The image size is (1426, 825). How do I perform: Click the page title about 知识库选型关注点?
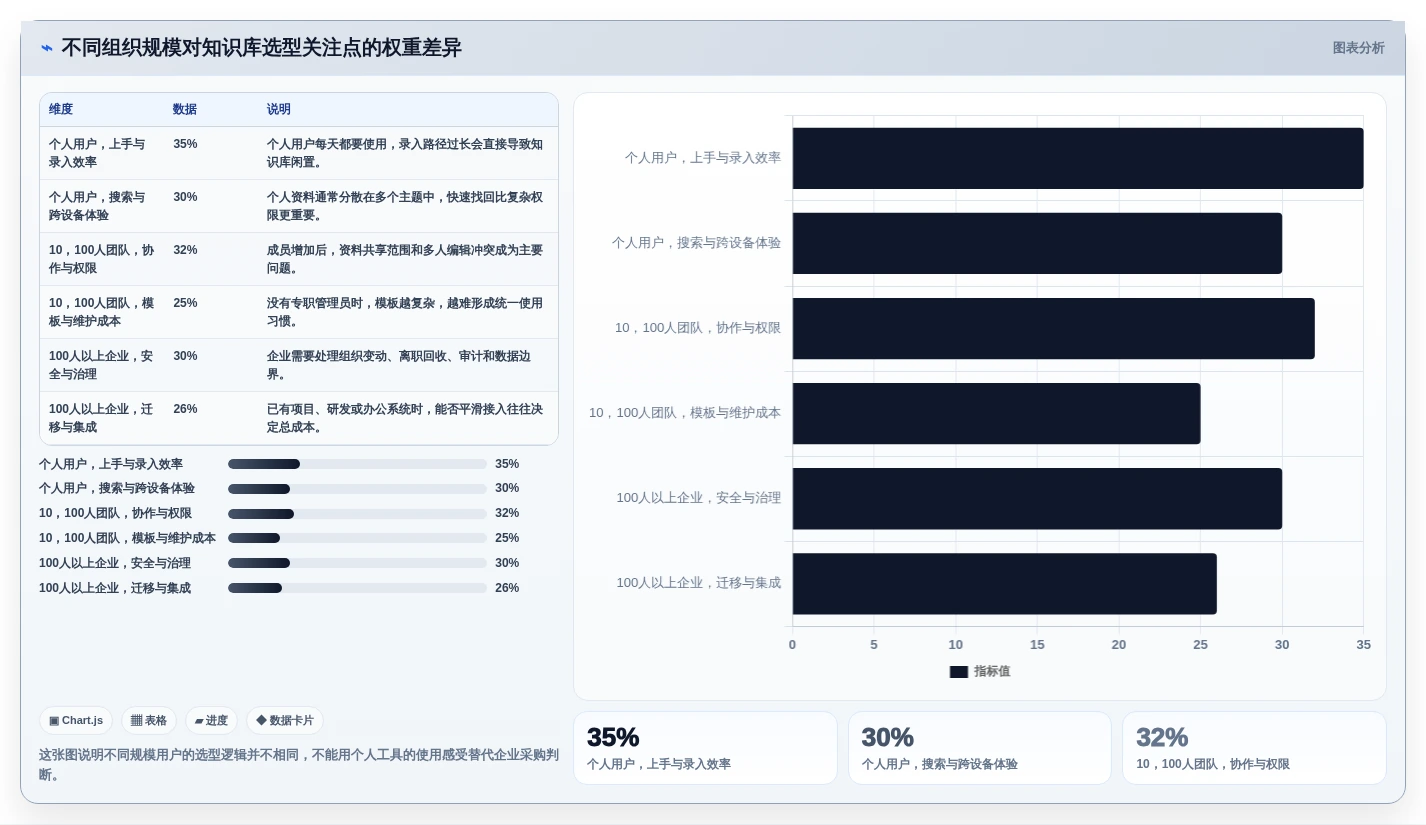tap(261, 48)
